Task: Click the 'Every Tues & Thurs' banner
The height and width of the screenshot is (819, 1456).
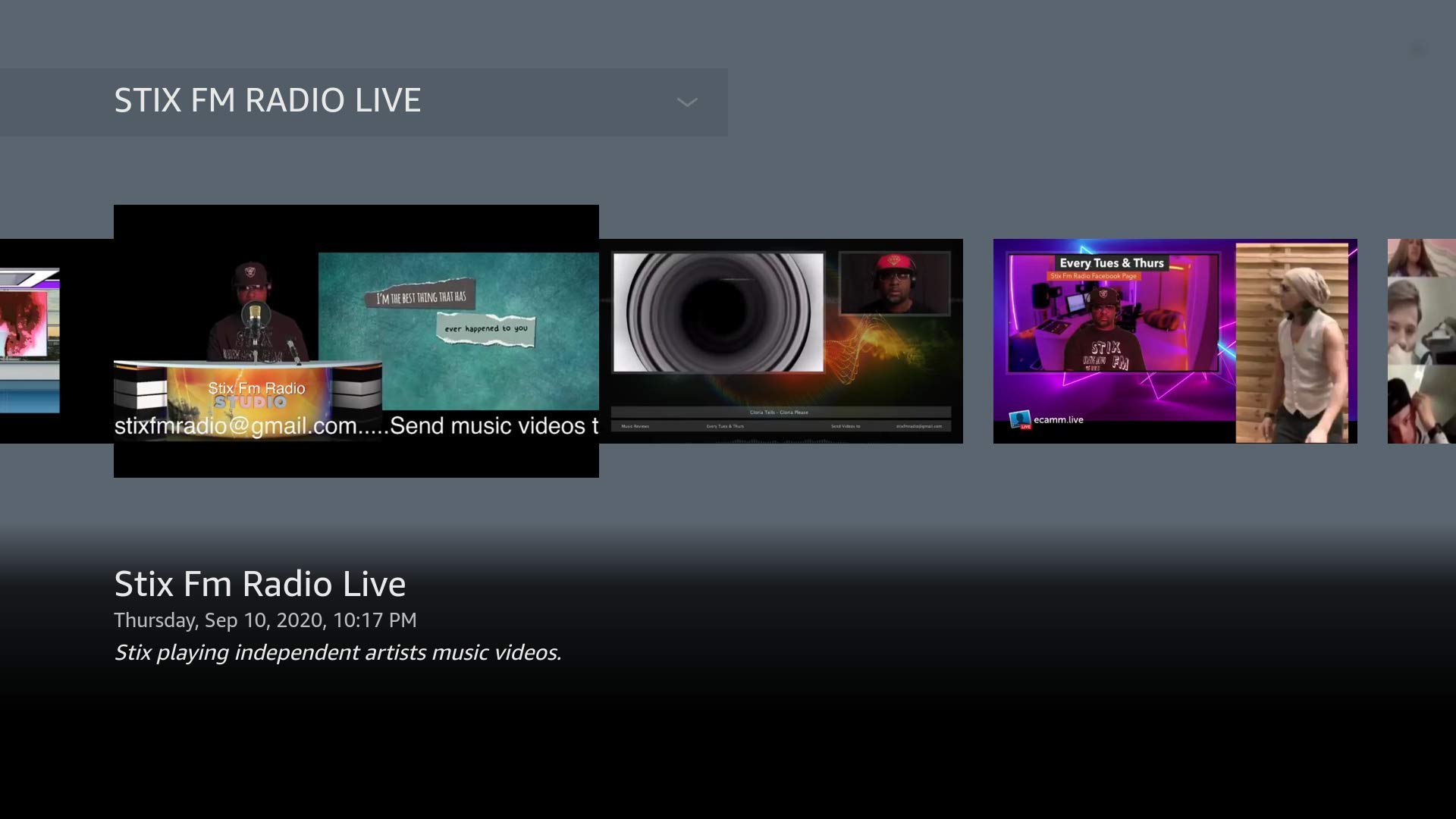Action: 1111,263
